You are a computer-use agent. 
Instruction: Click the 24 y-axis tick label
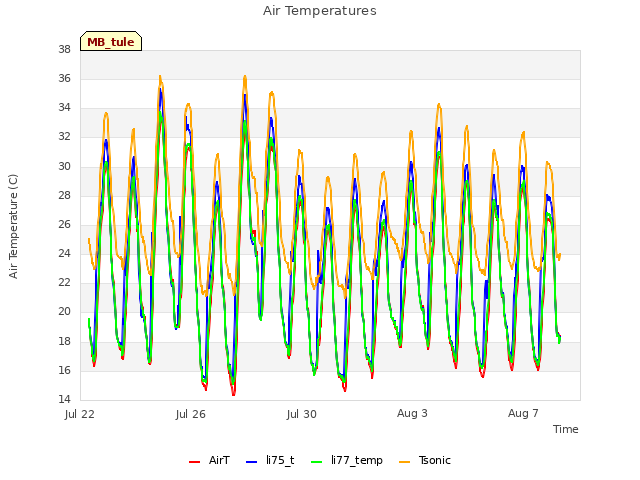pos(64,253)
